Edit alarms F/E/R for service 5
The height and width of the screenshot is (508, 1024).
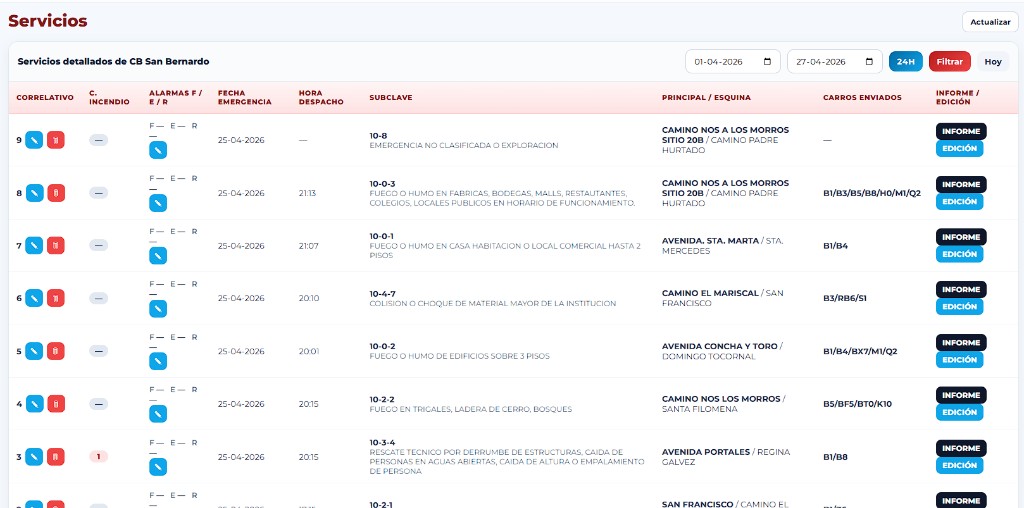[158, 361]
